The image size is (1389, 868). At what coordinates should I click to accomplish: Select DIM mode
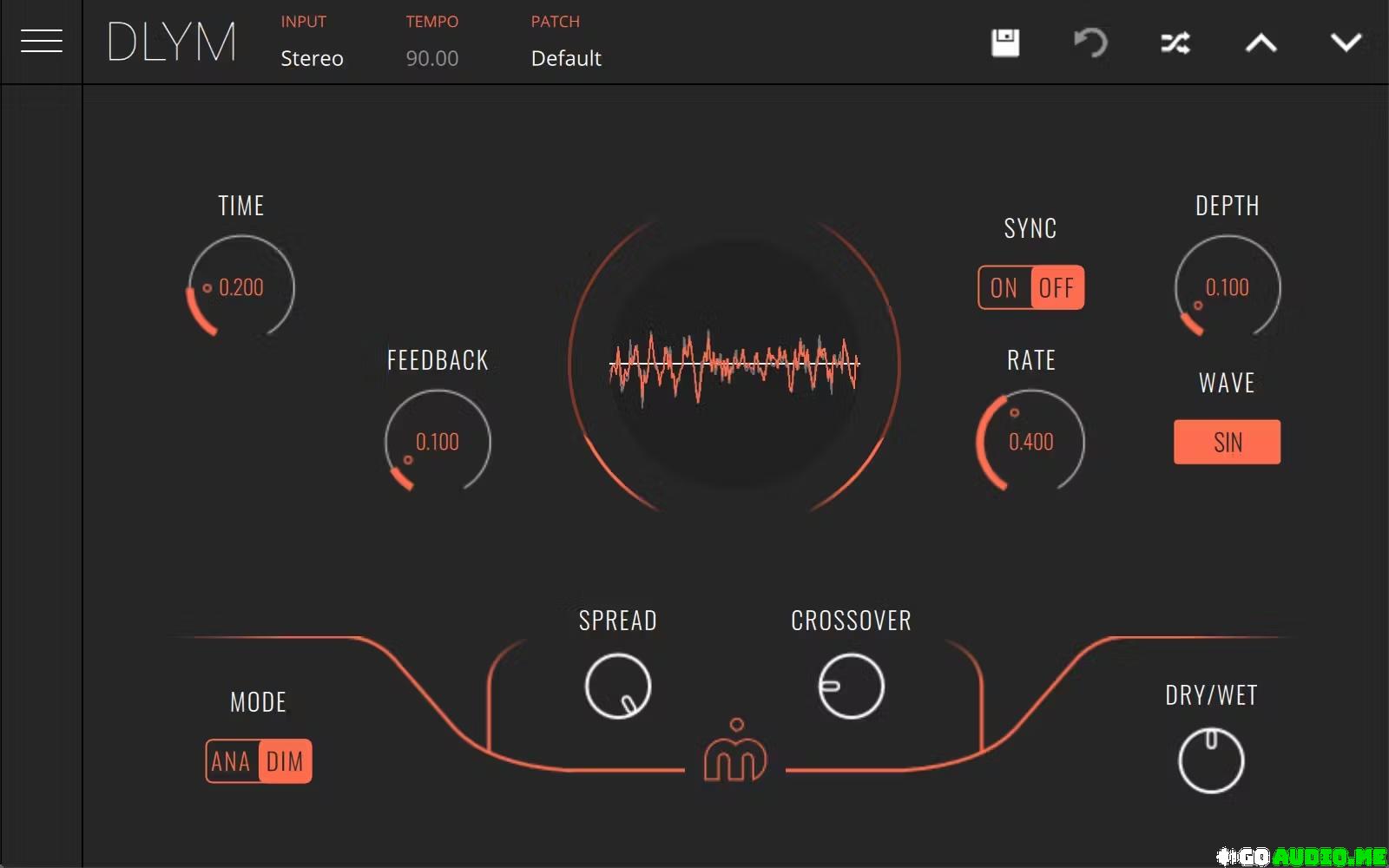pyautogui.click(x=285, y=761)
